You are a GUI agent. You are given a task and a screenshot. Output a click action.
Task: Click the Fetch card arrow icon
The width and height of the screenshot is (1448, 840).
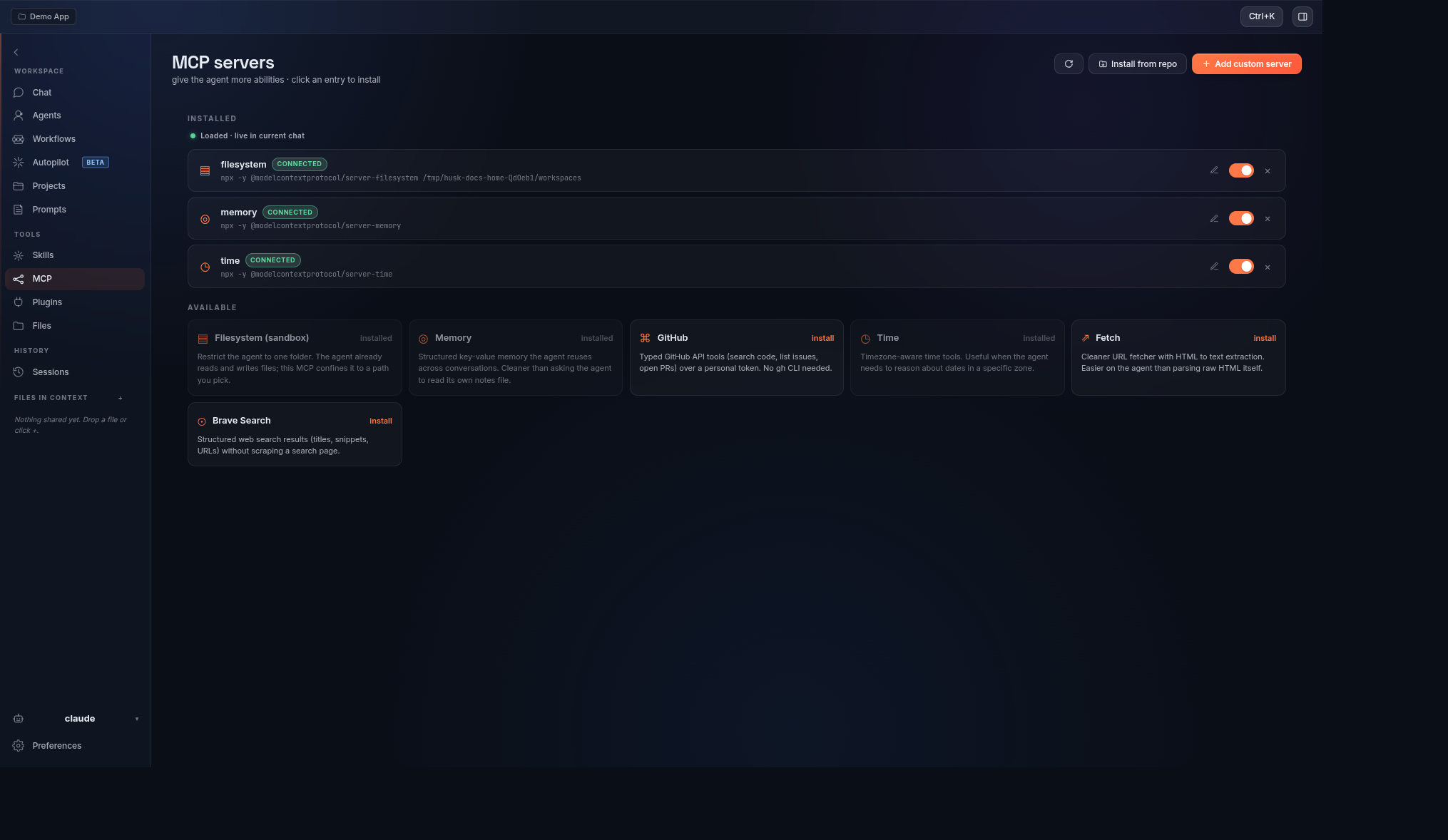pos(1086,338)
